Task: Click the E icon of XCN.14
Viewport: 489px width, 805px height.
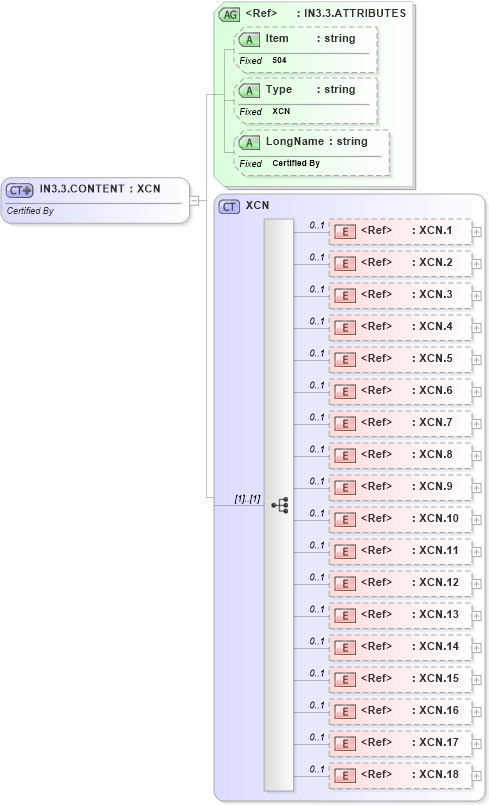Action: (345, 648)
